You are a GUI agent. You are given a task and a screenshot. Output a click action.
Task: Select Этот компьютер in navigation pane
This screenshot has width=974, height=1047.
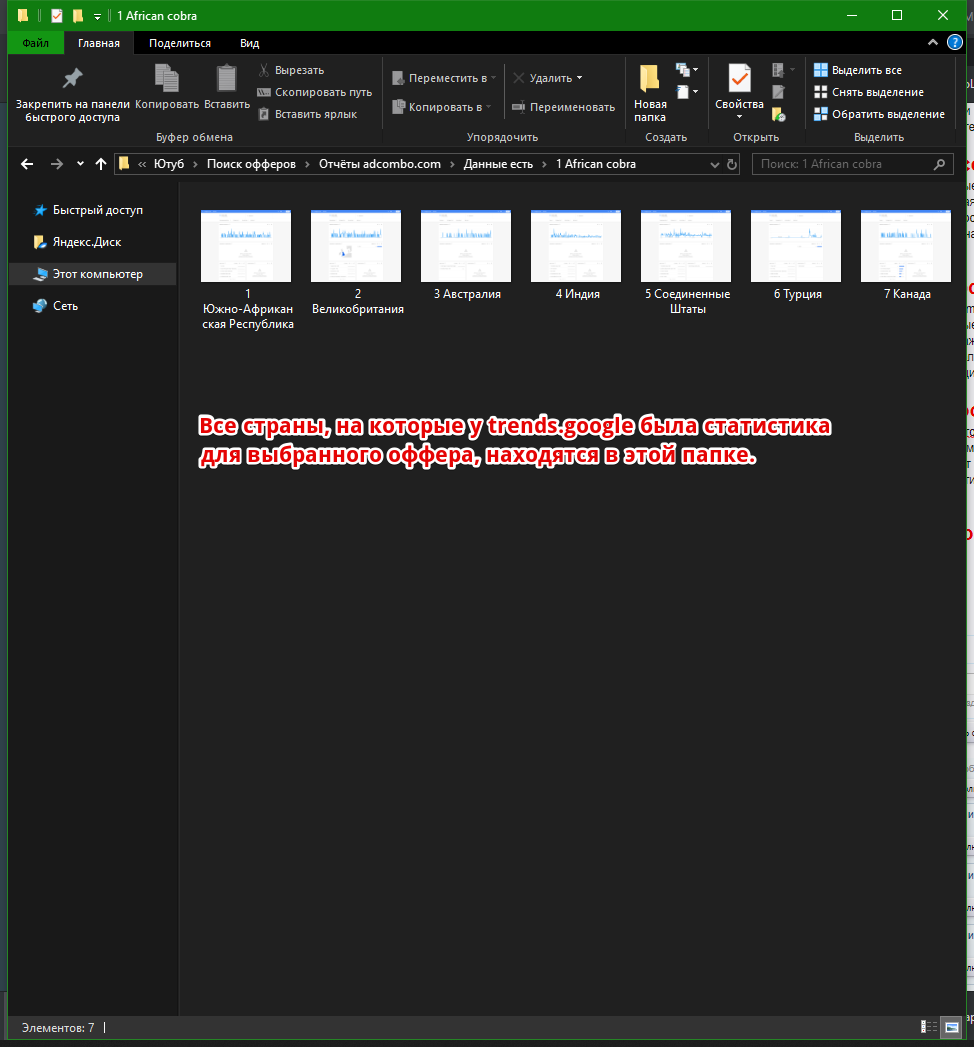click(93, 274)
